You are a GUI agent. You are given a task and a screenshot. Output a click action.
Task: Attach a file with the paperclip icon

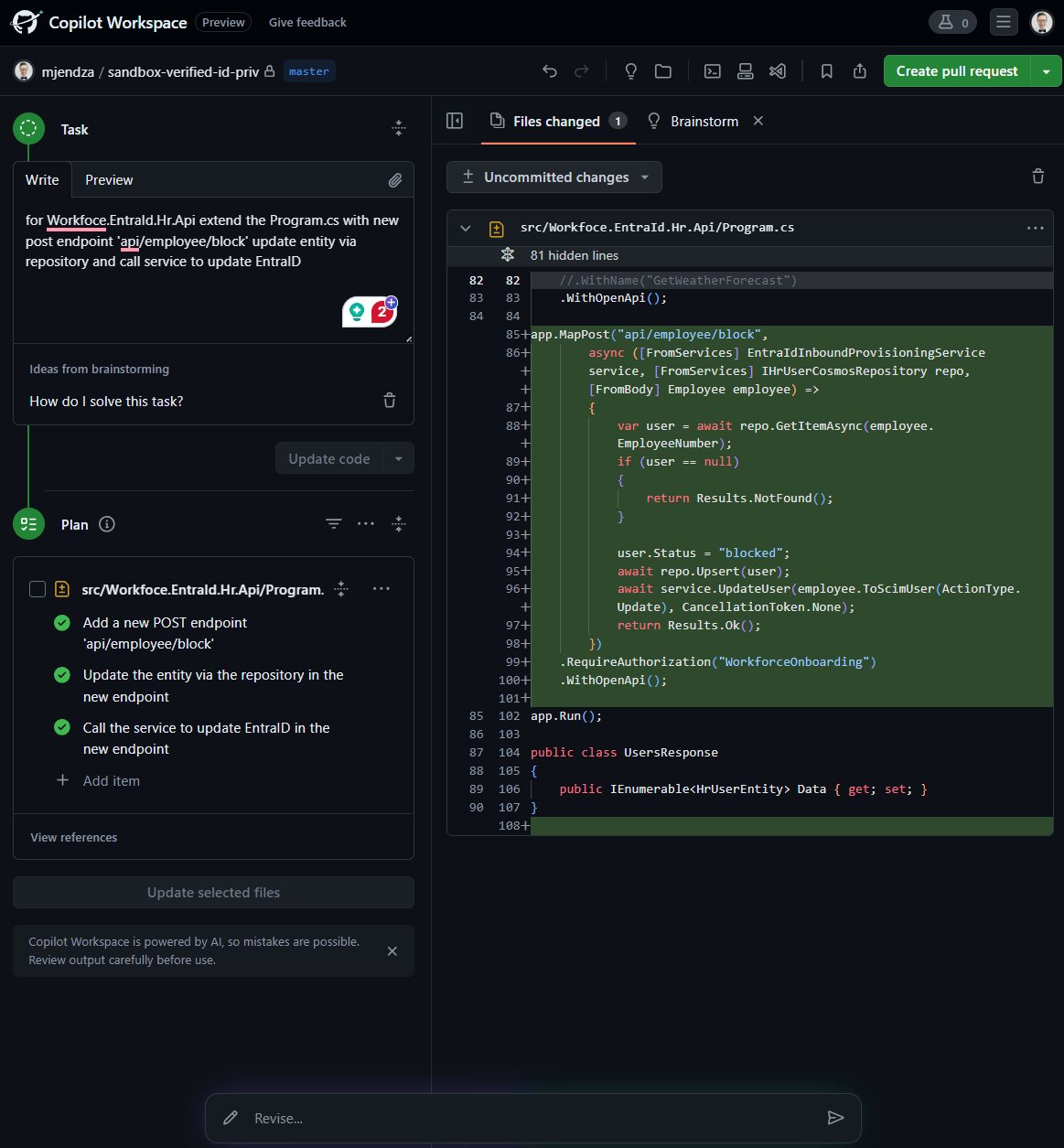coord(394,180)
